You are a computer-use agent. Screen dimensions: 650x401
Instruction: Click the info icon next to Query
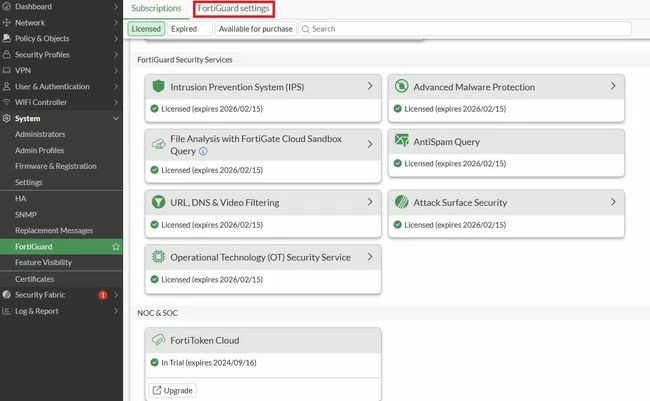pos(203,151)
